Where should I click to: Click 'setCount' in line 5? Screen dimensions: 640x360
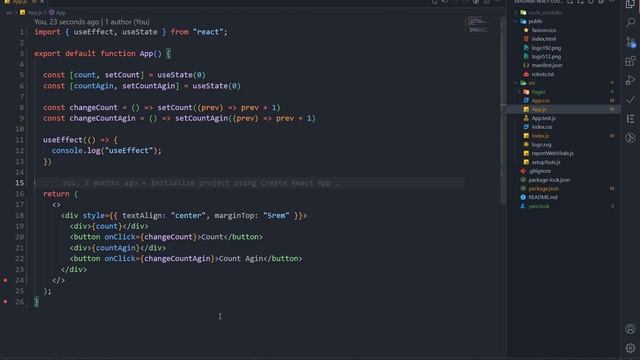(122, 75)
